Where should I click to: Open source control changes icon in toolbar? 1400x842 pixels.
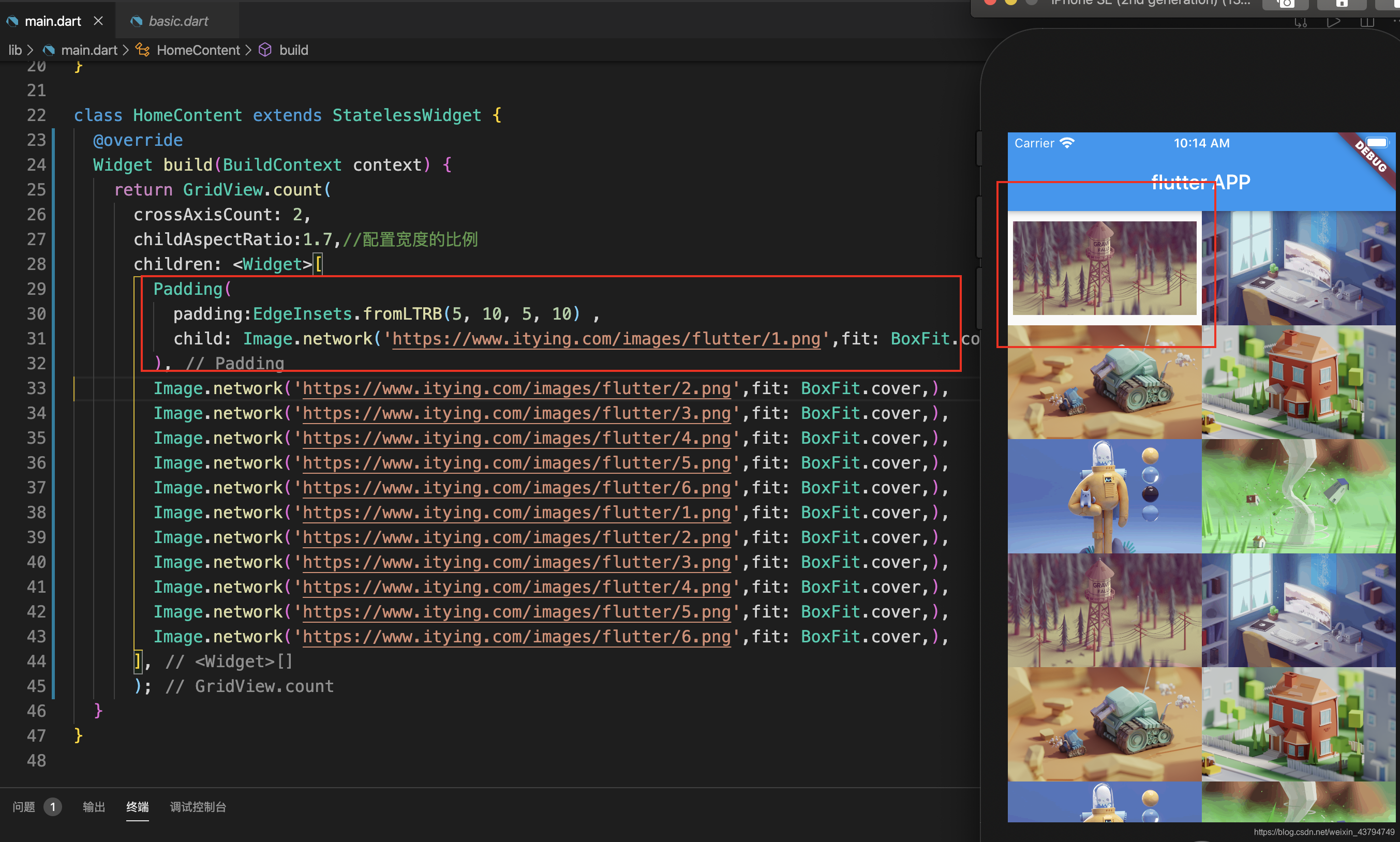(1300, 23)
